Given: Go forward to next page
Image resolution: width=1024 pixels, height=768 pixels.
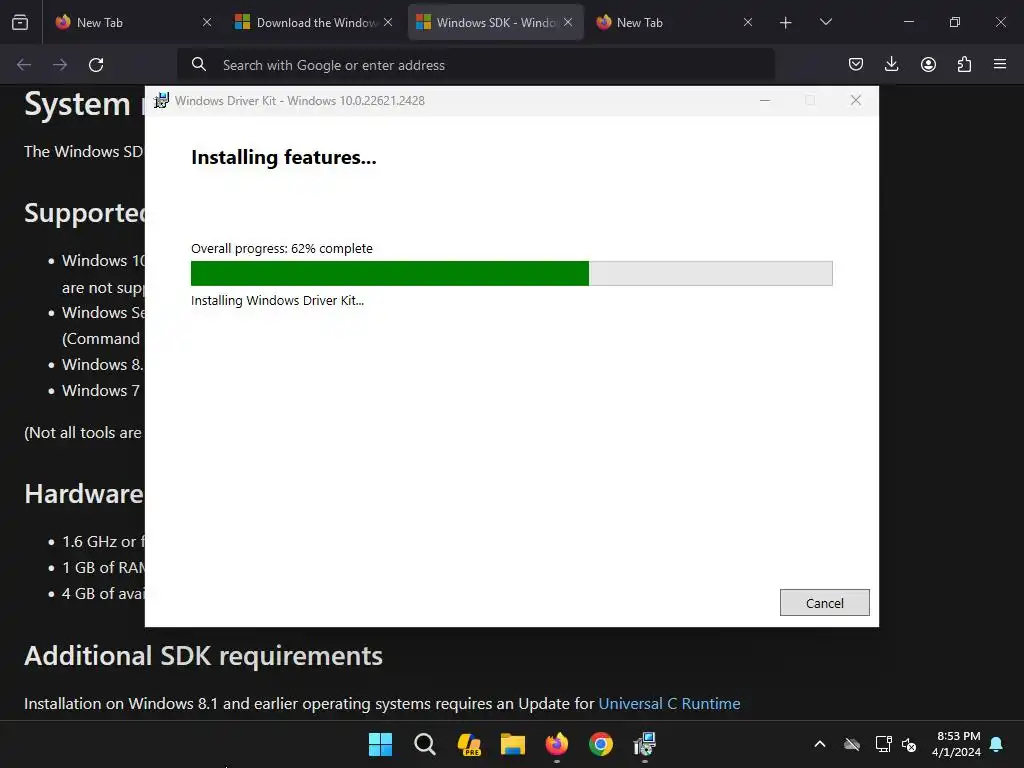Looking at the screenshot, I should 60,65.
